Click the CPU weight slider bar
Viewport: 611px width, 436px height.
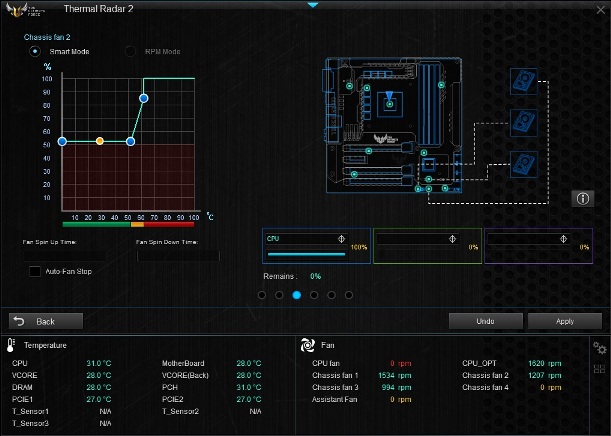click(306, 254)
